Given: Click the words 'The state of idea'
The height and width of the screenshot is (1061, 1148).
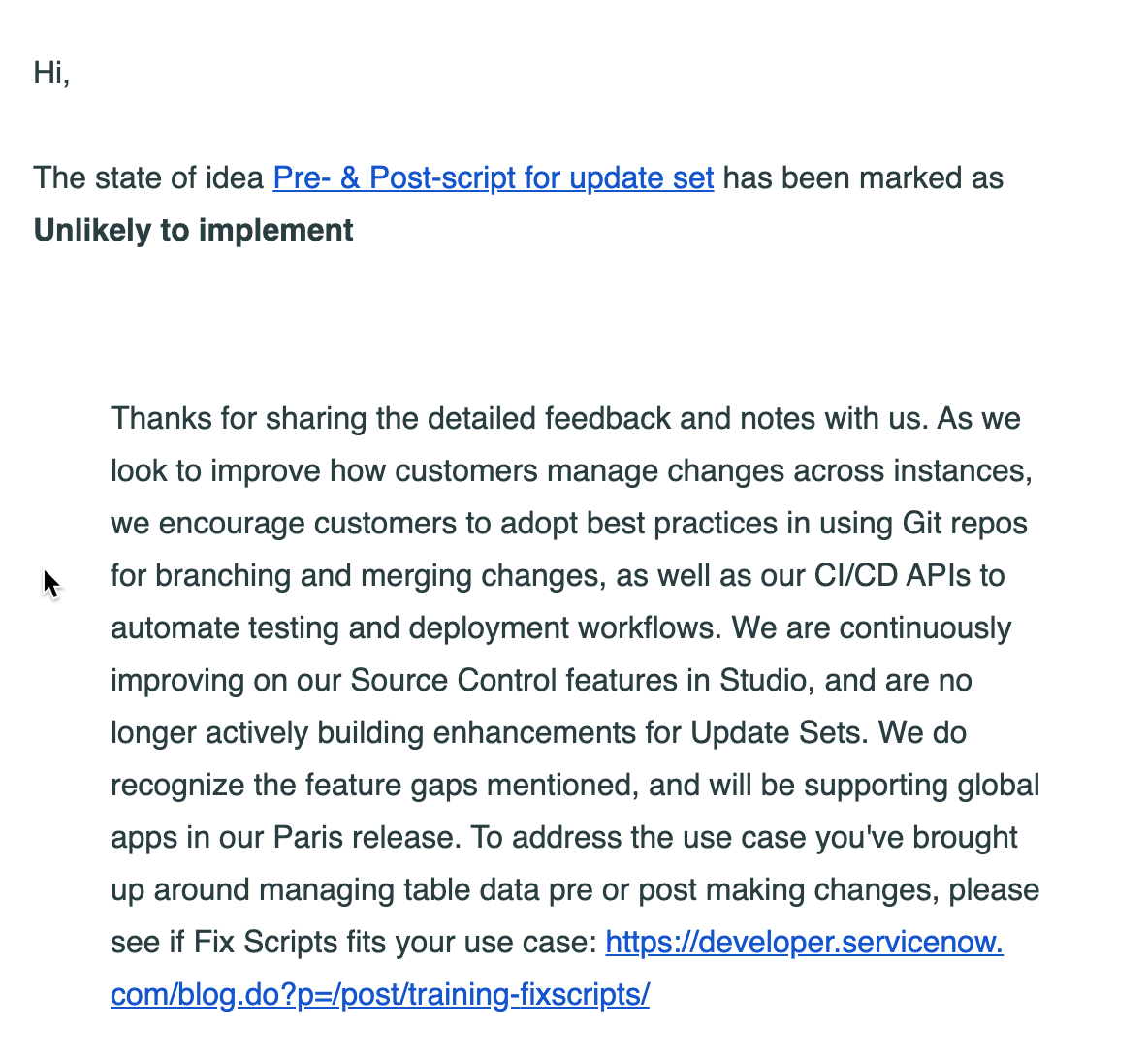Looking at the screenshot, I should pos(148,177).
